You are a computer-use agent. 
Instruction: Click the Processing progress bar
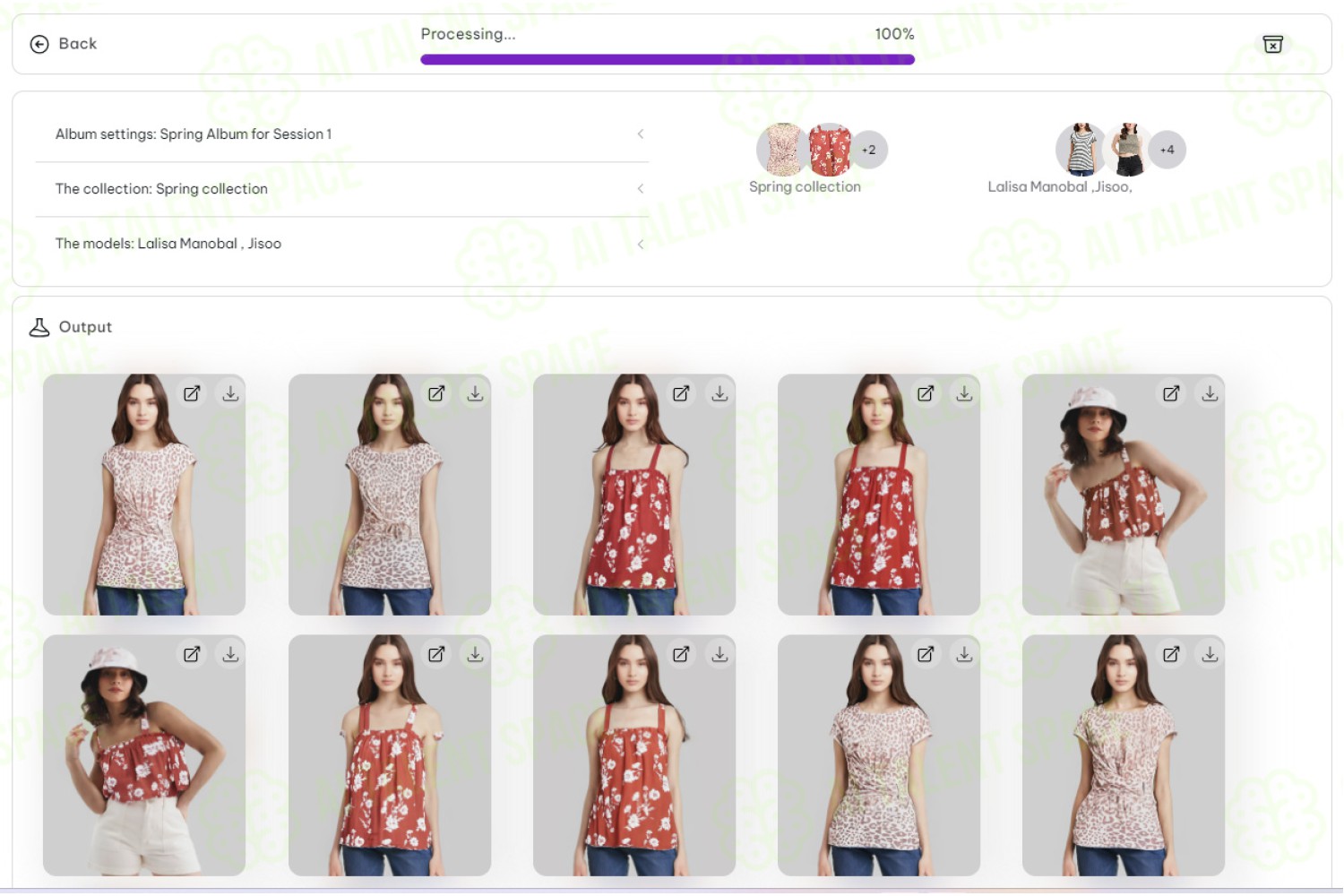click(x=668, y=60)
